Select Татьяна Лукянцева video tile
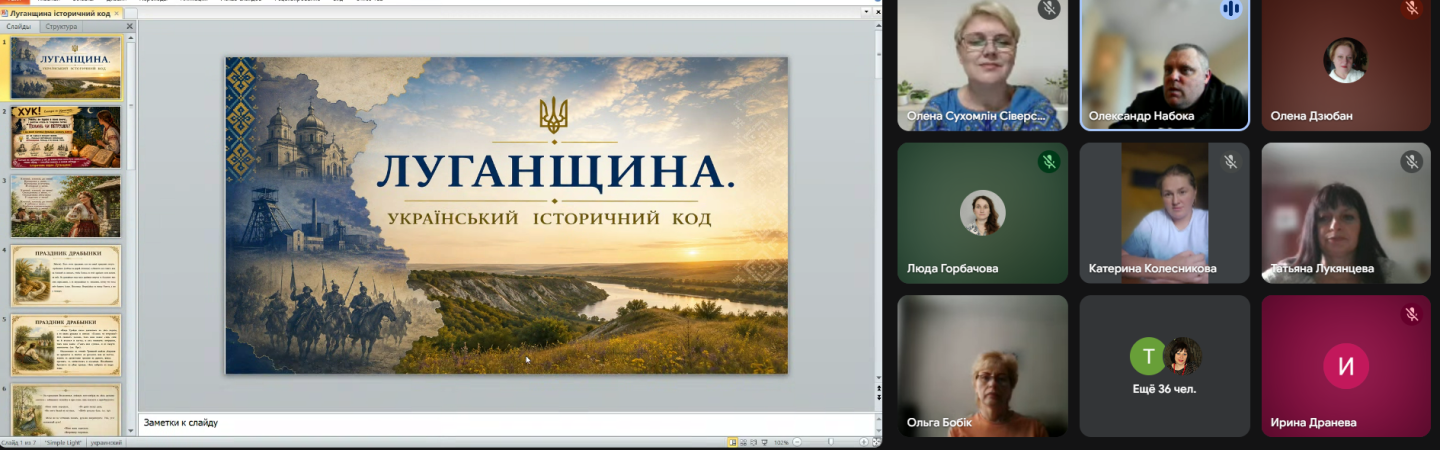The width and height of the screenshot is (1440, 450). click(1346, 213)
